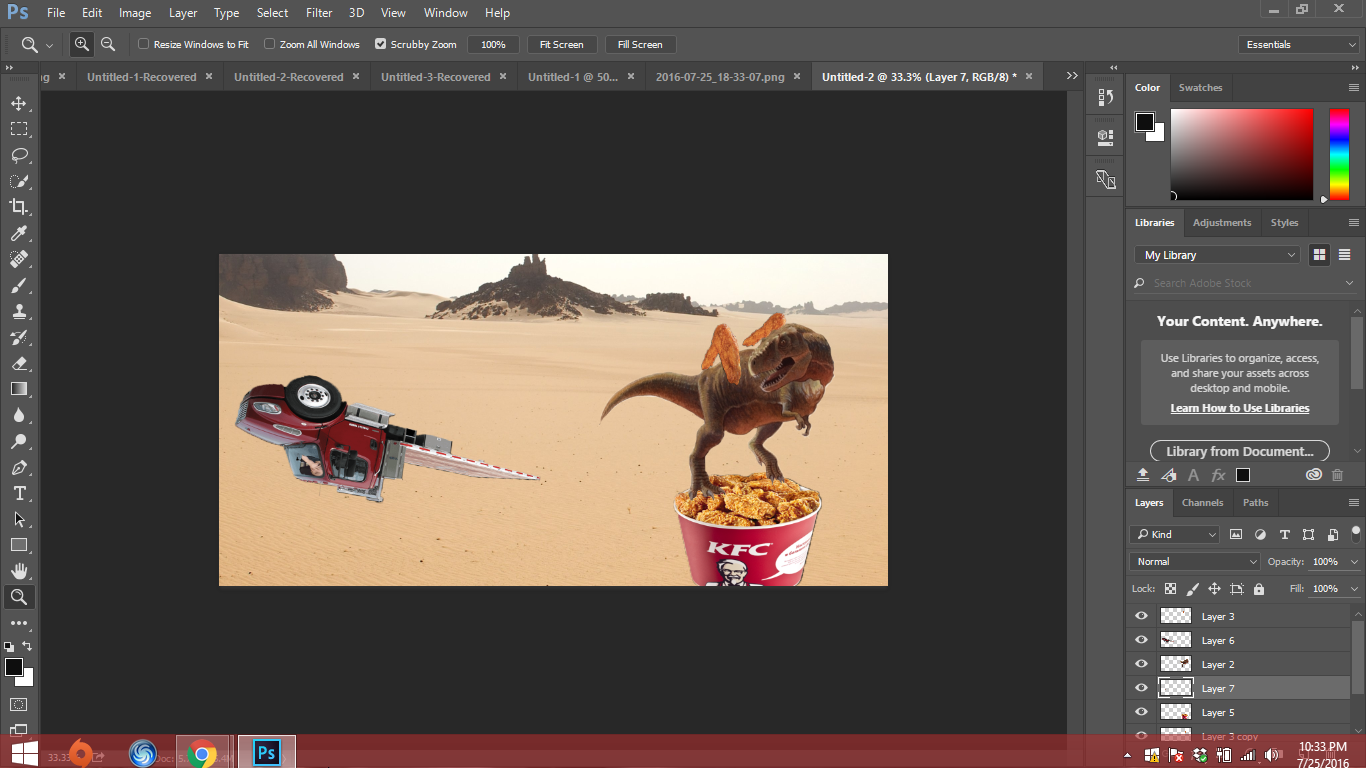1366x768 pixels.
Task: Switch to the Swatches tab
Action: coord(1200,88)
